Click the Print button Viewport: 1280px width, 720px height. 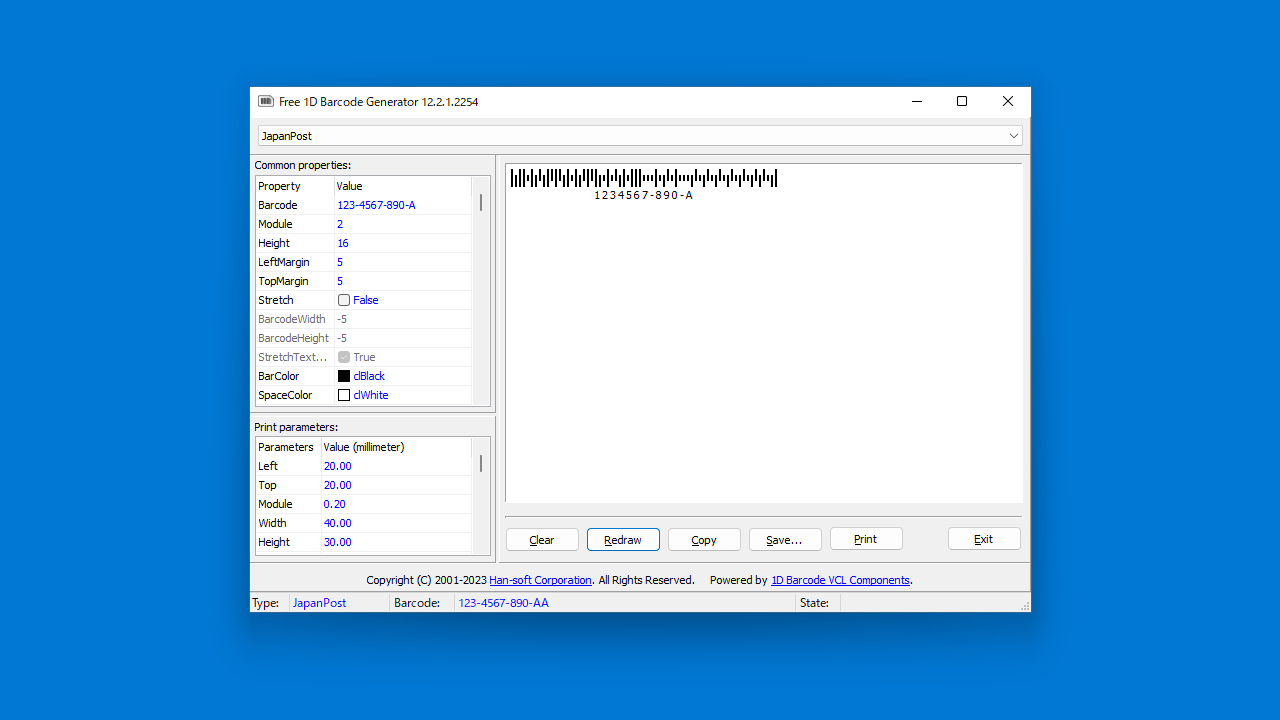[x=866, y=539]
